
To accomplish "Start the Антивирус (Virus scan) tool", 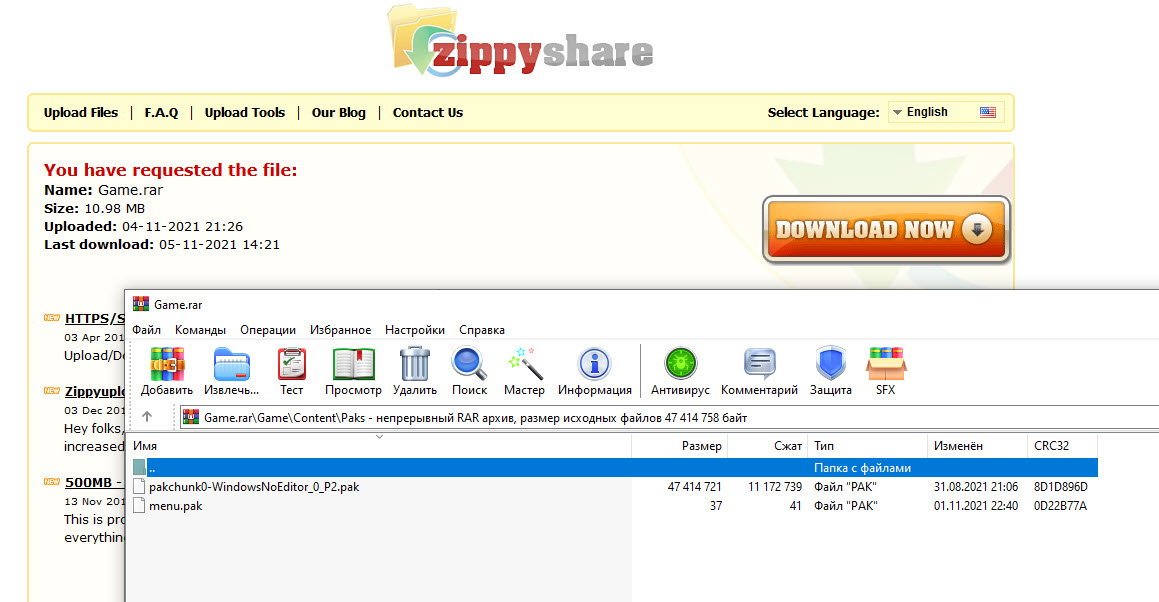I will (680, 366).
